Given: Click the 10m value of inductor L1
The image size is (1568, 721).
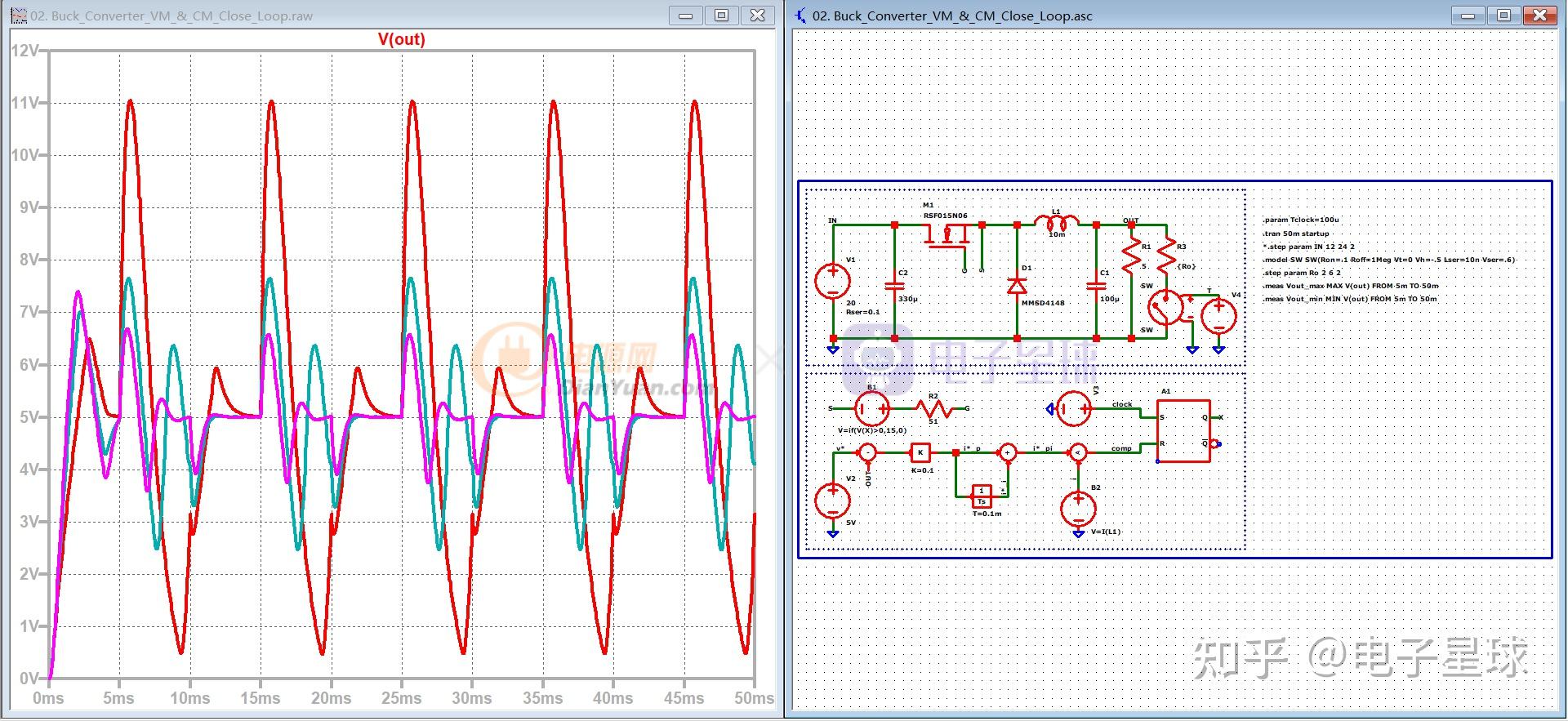Looking at the screenshot, I should (1057, 234).
